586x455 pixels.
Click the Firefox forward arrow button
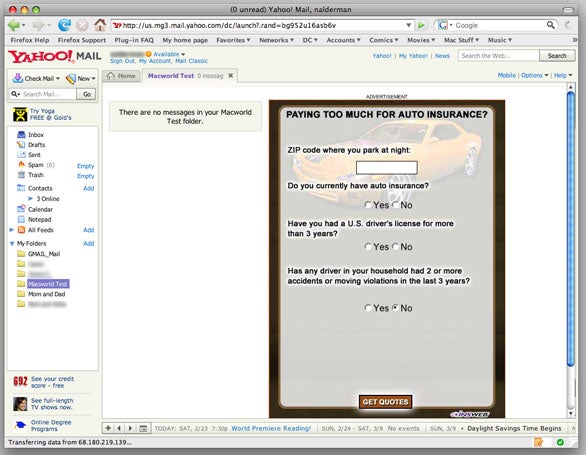[x=38, y=25]
